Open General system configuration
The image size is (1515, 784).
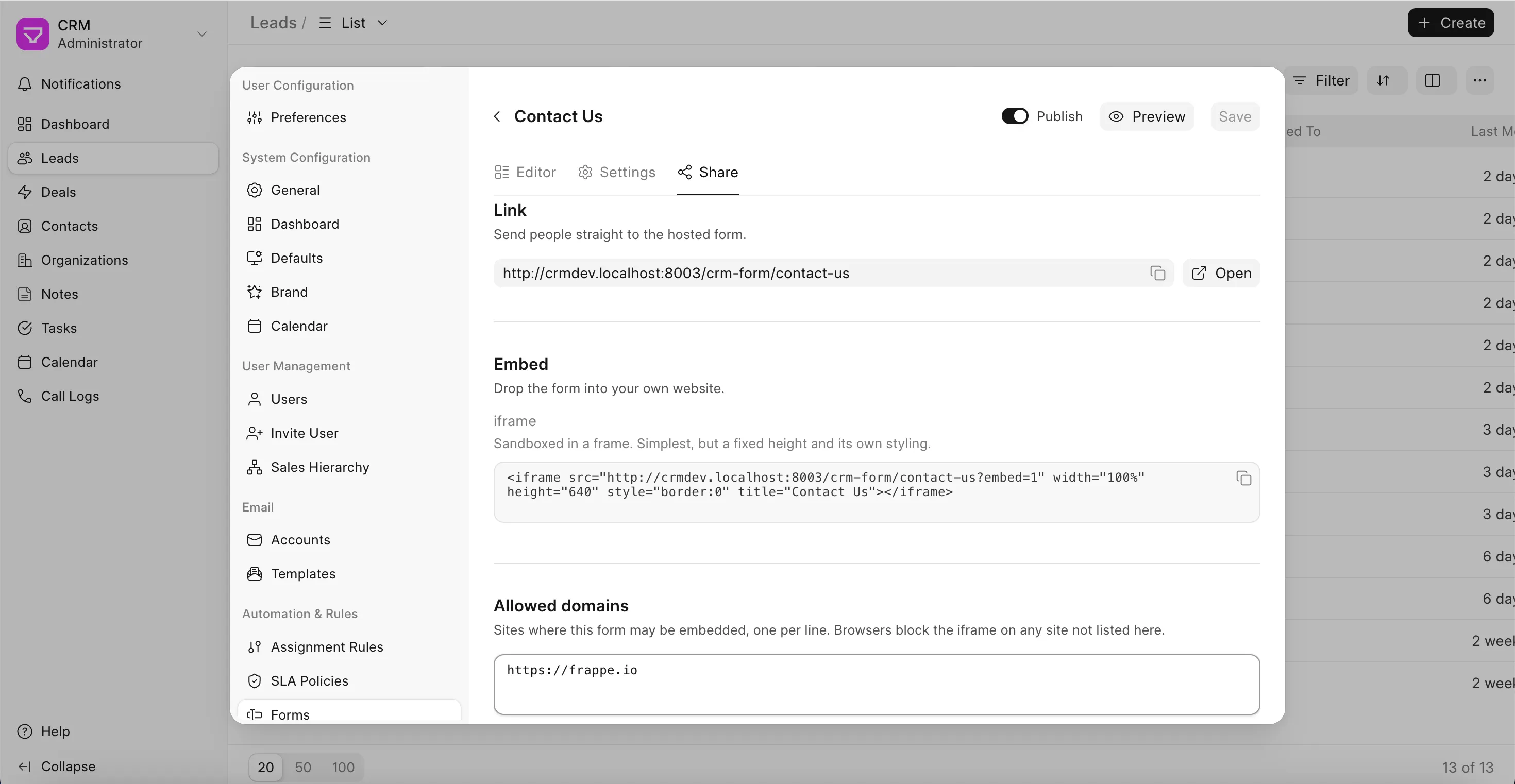[x=349, y=191]
